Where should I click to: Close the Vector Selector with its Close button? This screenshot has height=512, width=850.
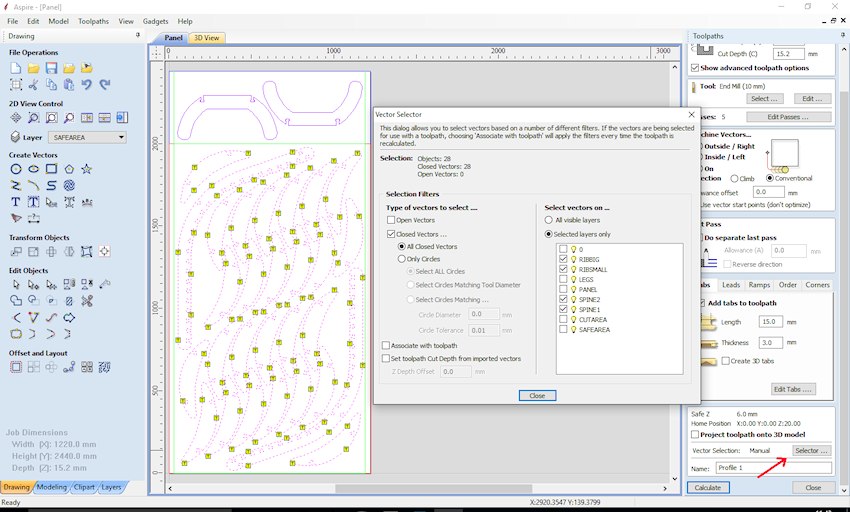coord(537,395)
